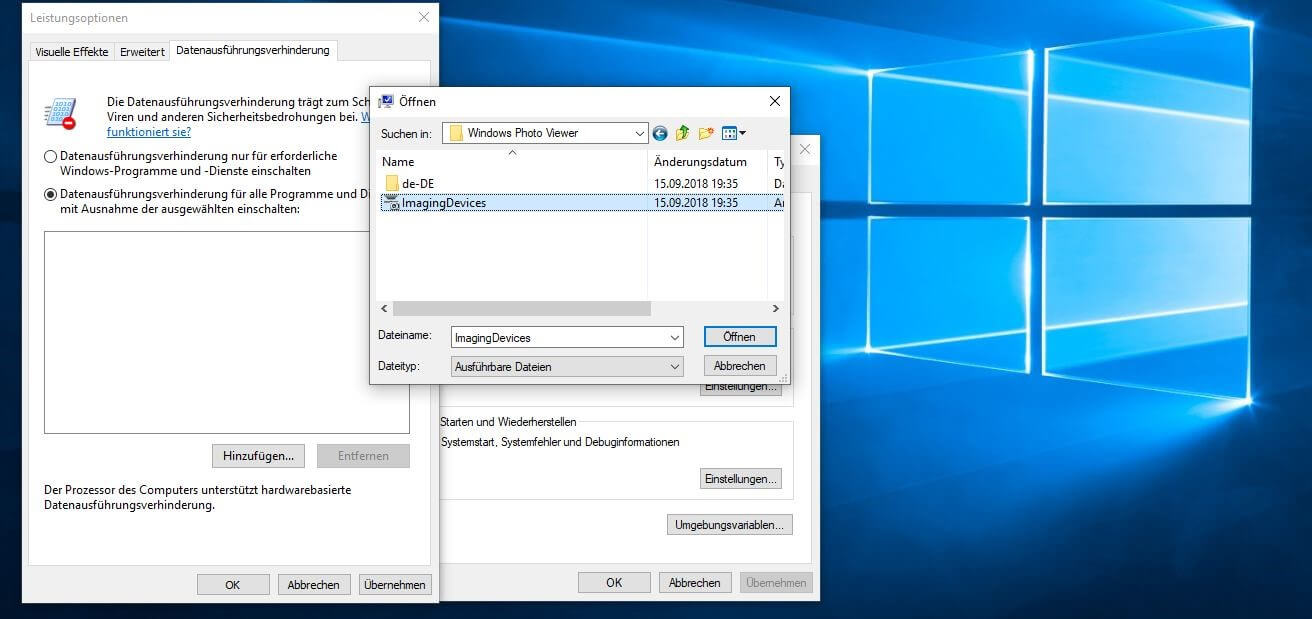This screenshot has height=619, width=1312.
Task: Click the Hinzufügen... button
Action: coord(258,456)
